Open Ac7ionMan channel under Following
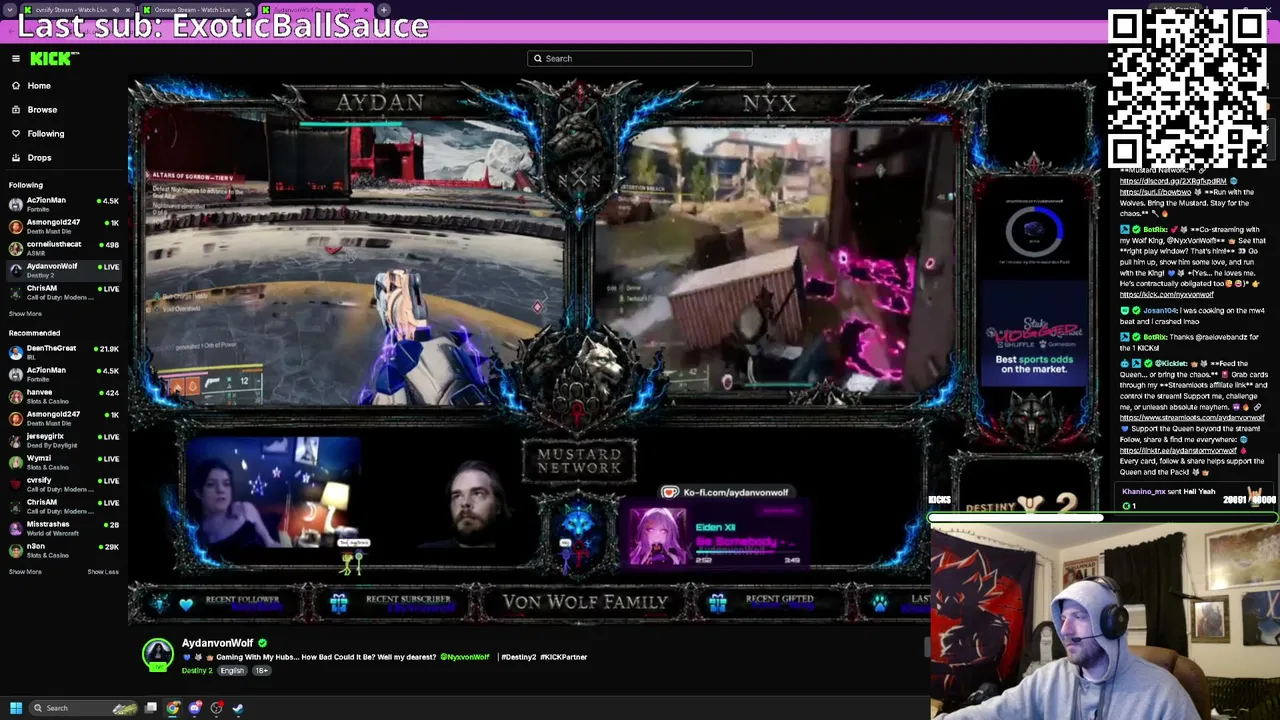The width and height of the screenshot is (1280, 720). [x=64, y=204]
